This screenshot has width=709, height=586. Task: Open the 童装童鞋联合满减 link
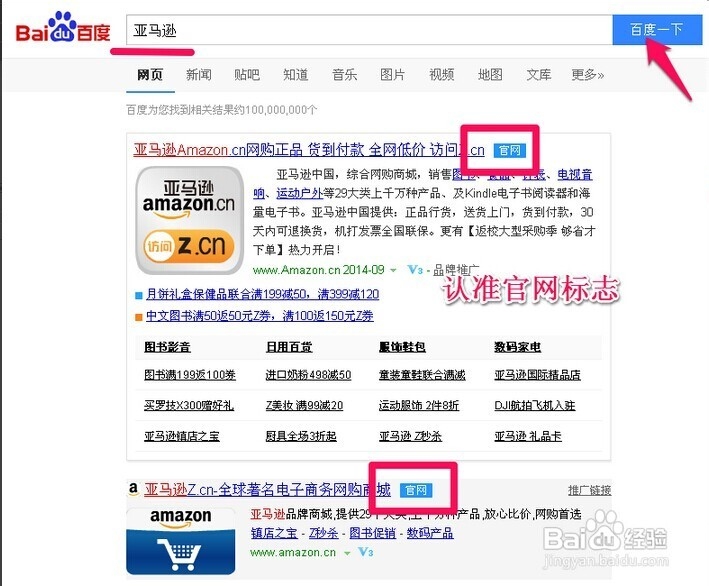coord(422,375)
